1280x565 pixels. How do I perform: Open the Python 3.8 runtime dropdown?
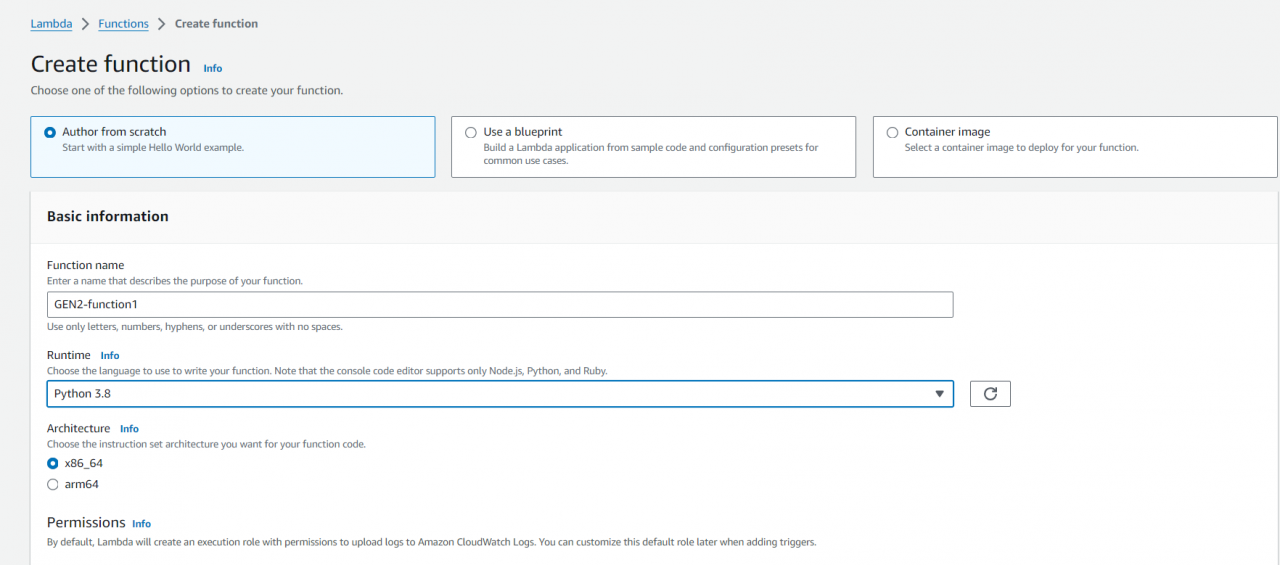coord(500,394)
